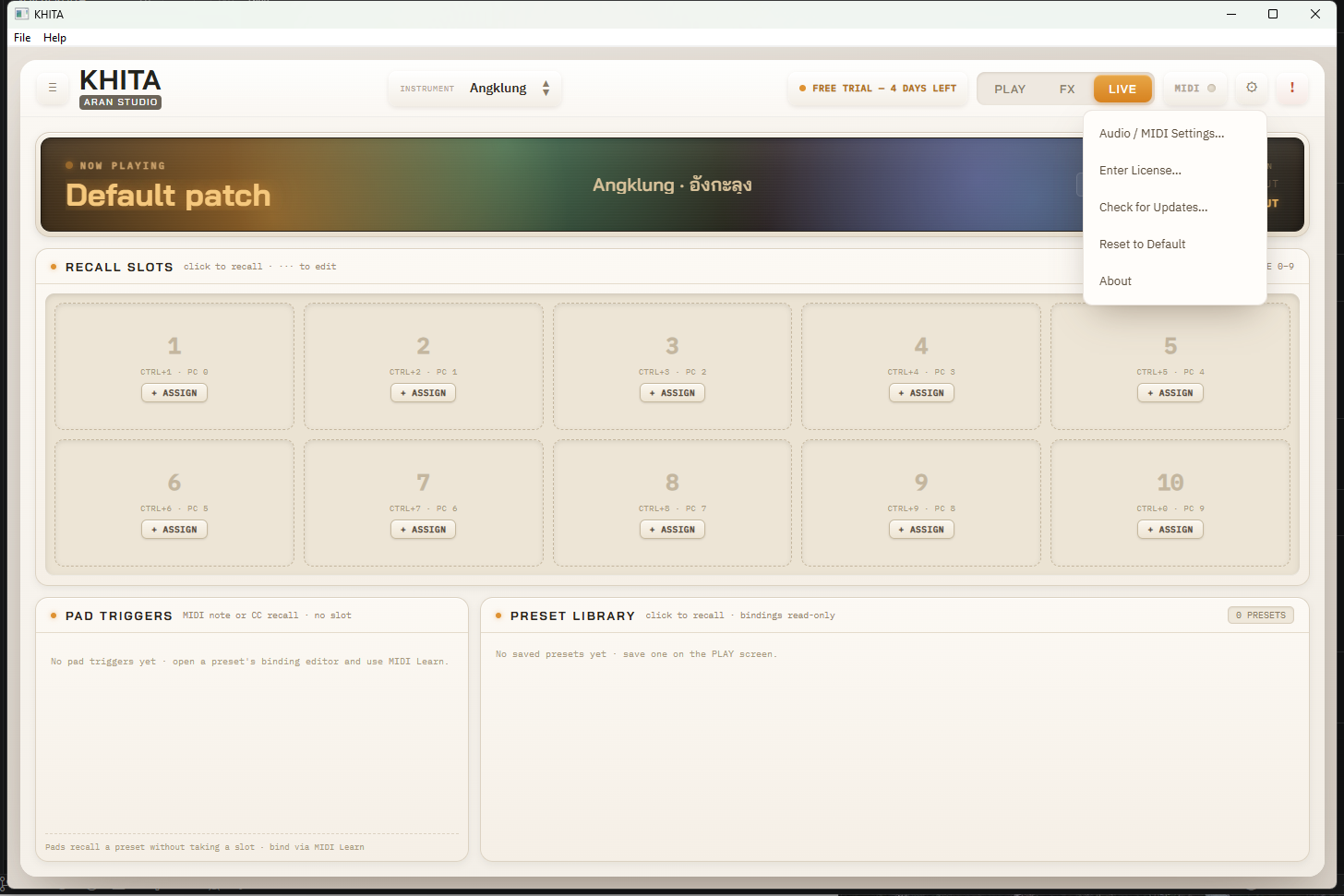1344x896 pixels.
Task: Open the Instrument Angklung selector
Action: click(474, 89)
